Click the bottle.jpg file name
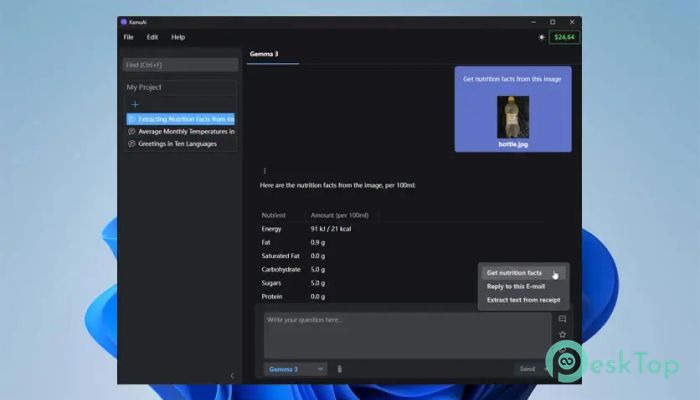700x400 pixels. 513,144
